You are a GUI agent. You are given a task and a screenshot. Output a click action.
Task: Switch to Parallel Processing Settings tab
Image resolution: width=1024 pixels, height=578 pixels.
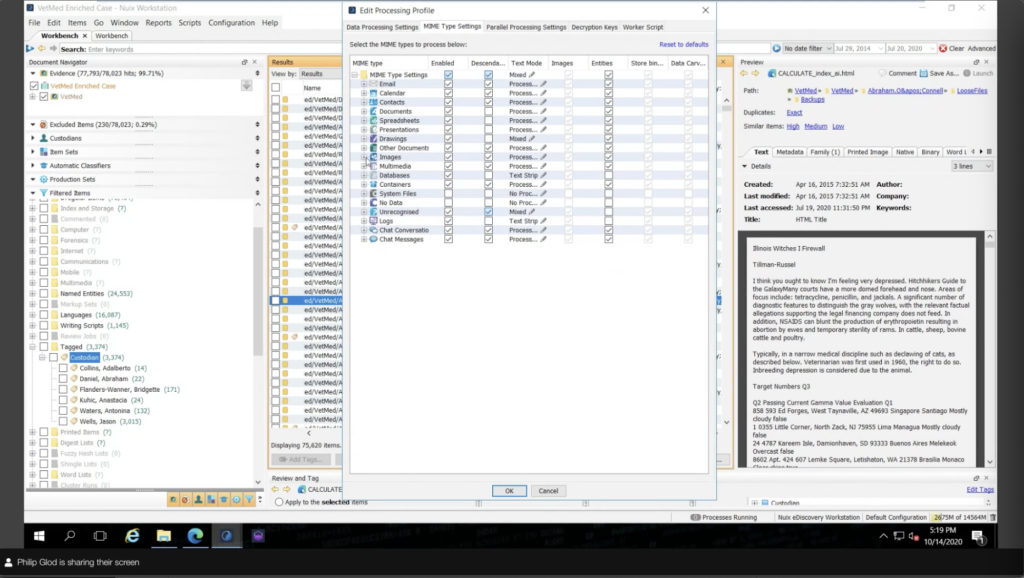526,27
